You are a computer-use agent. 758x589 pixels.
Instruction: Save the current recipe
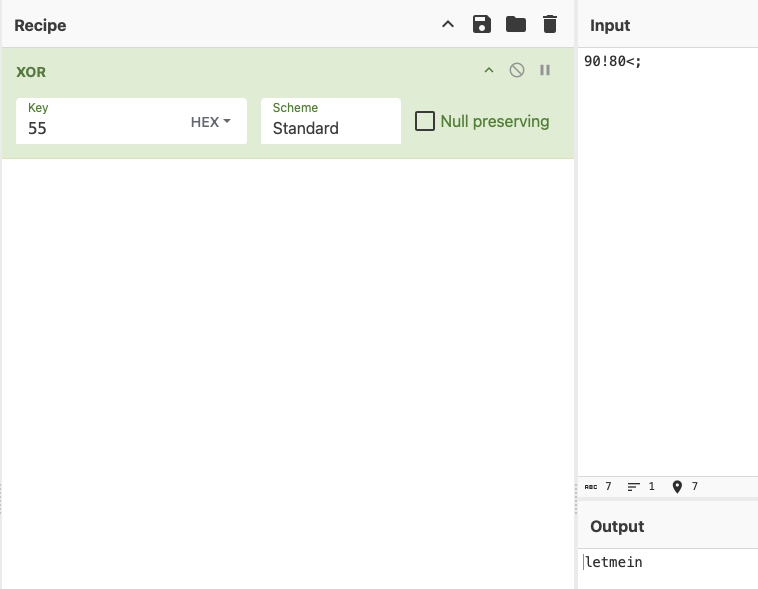point(482,24)
